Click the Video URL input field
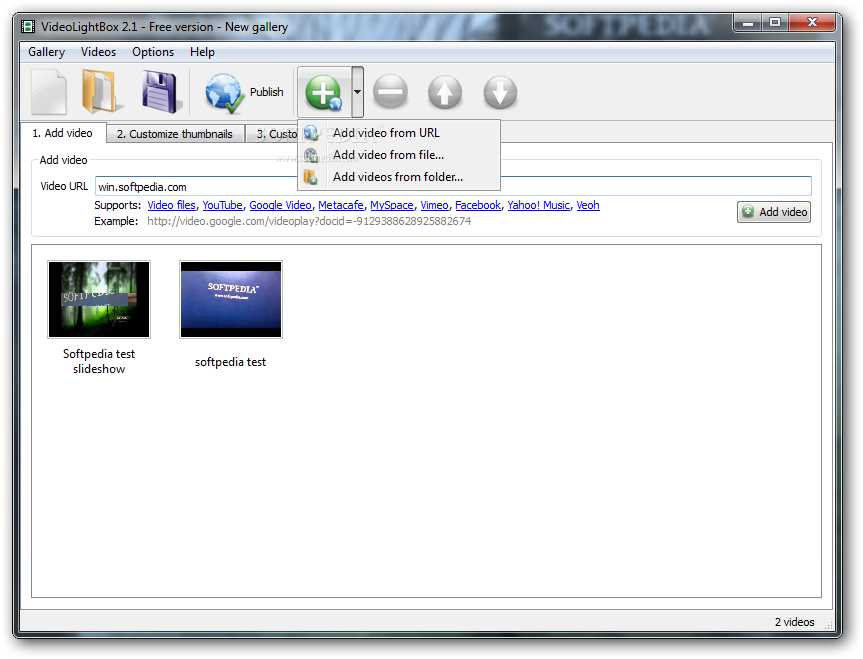This screenshot has height=659, width=863. tap(453, 186)
